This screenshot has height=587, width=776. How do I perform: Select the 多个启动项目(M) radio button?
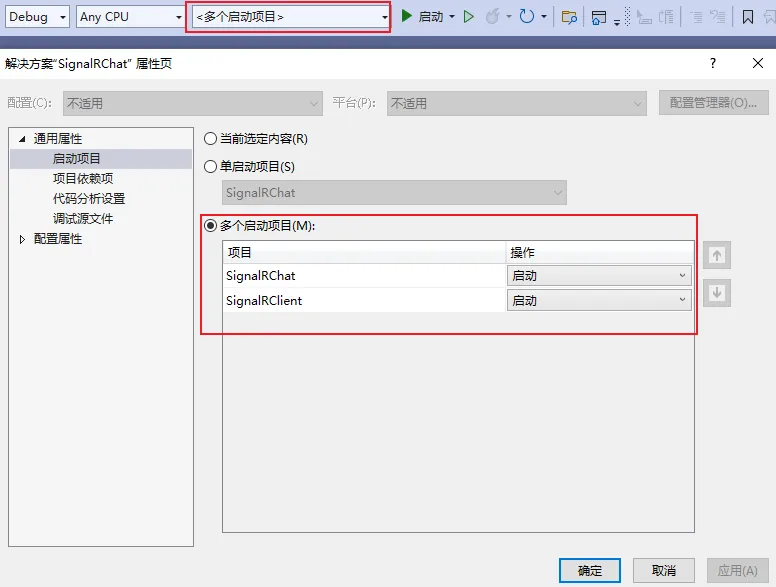(210, 226)
